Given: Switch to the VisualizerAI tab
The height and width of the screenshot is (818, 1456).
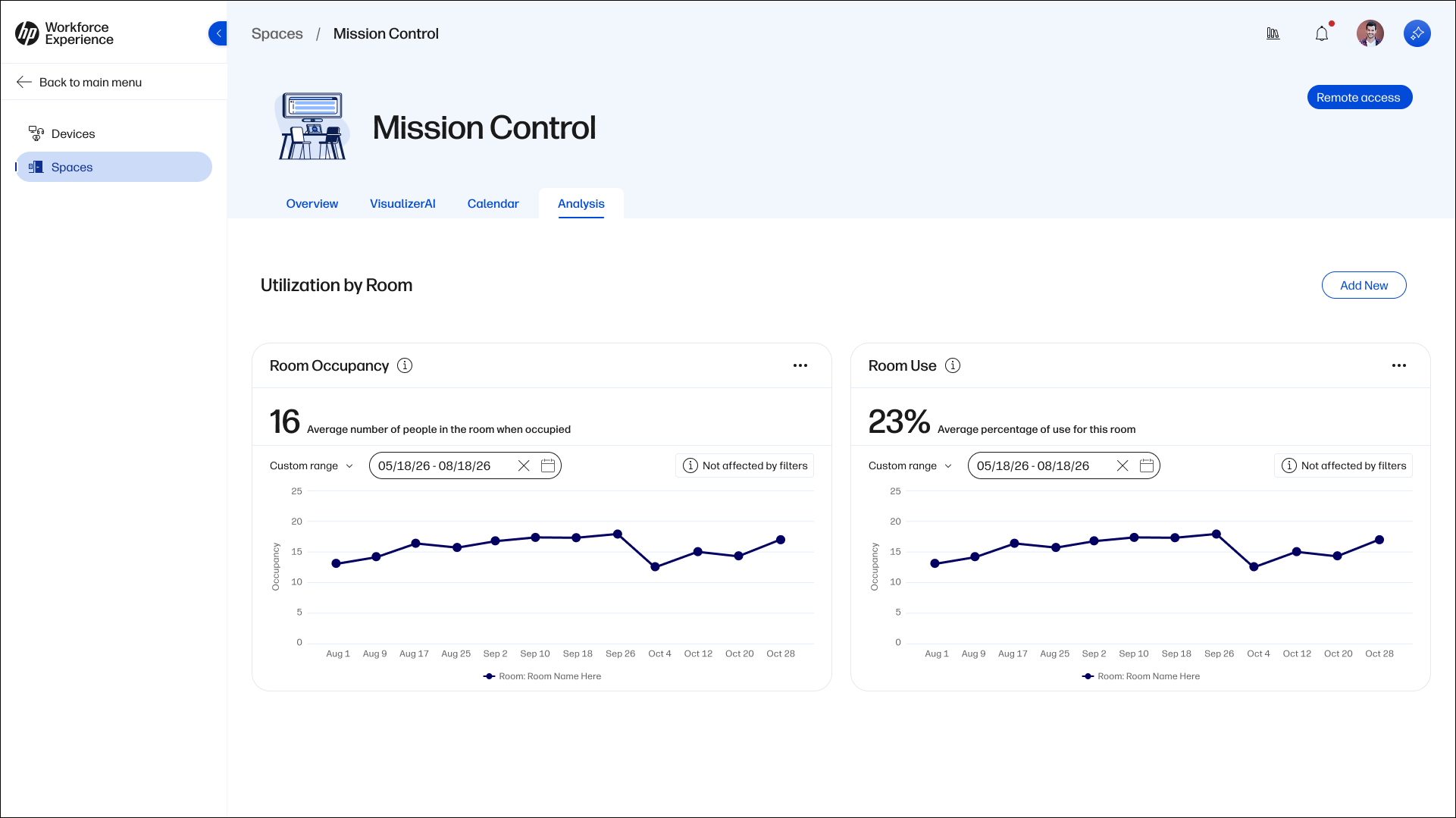Looking at the screenshot, I should click(x=402, y=203).
